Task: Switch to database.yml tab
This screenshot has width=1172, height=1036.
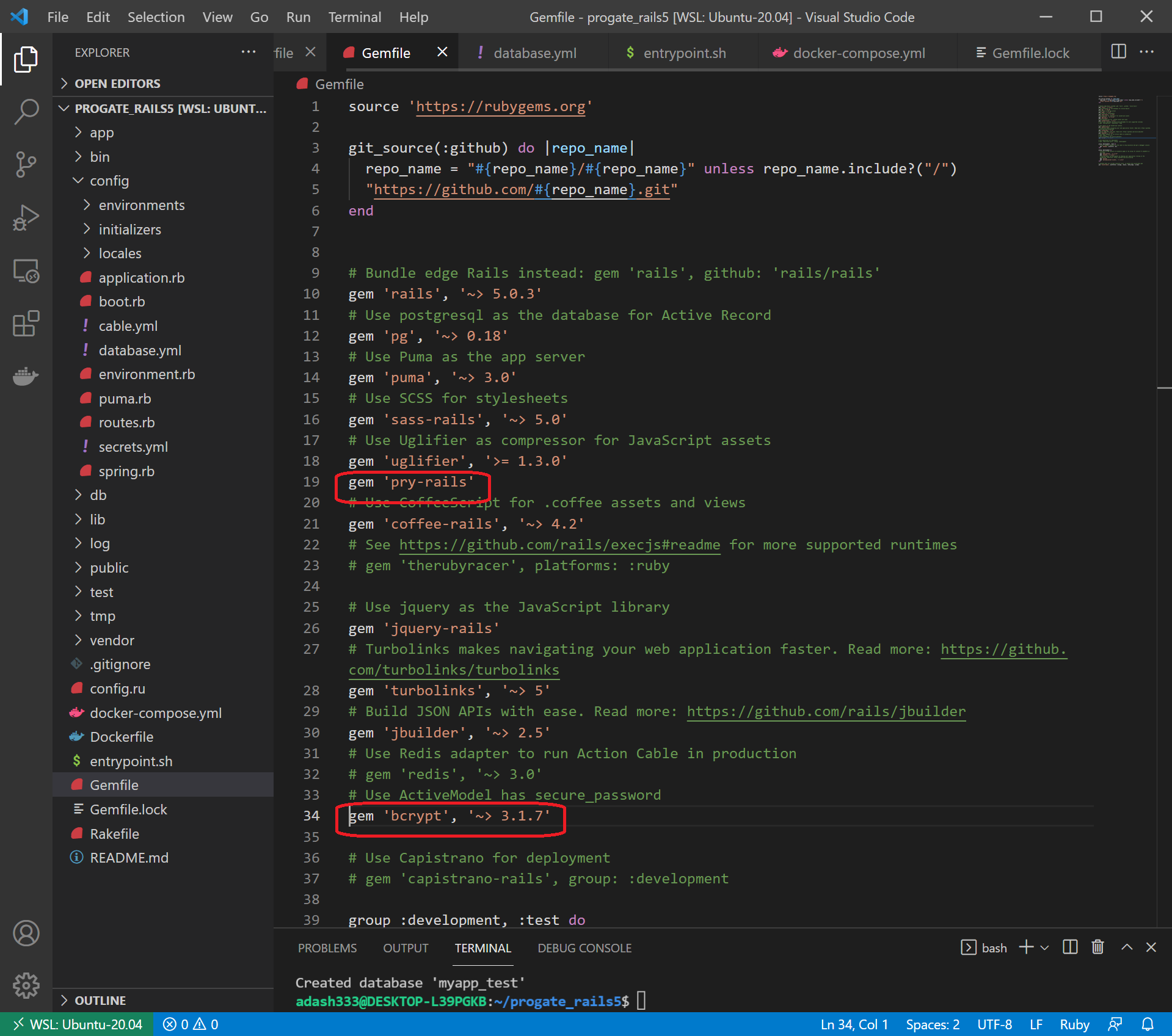Action: (x=534, y=53)
